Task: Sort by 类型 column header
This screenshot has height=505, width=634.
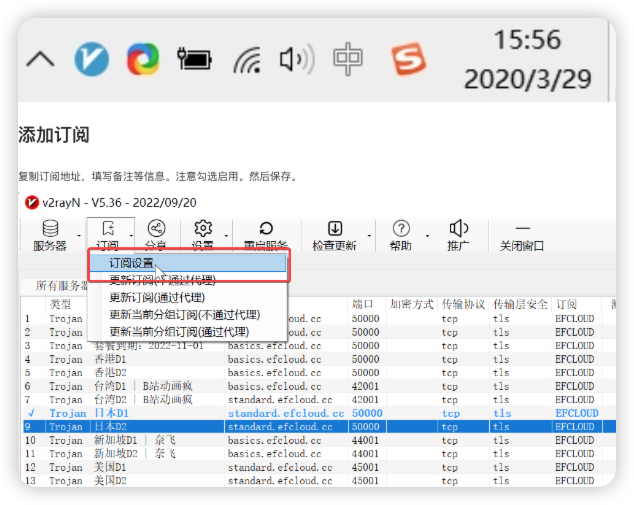Action: 61,304
